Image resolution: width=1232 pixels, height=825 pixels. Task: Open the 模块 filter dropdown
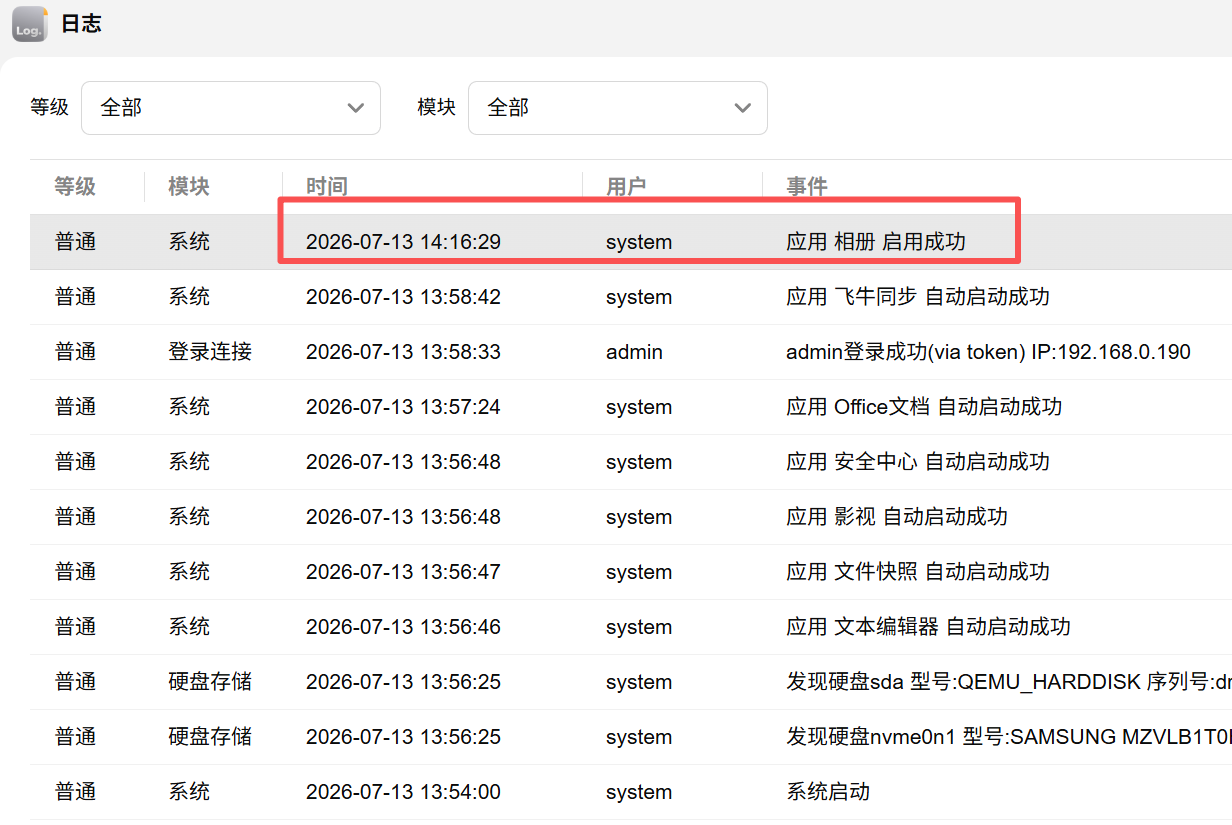coord(618,108)
